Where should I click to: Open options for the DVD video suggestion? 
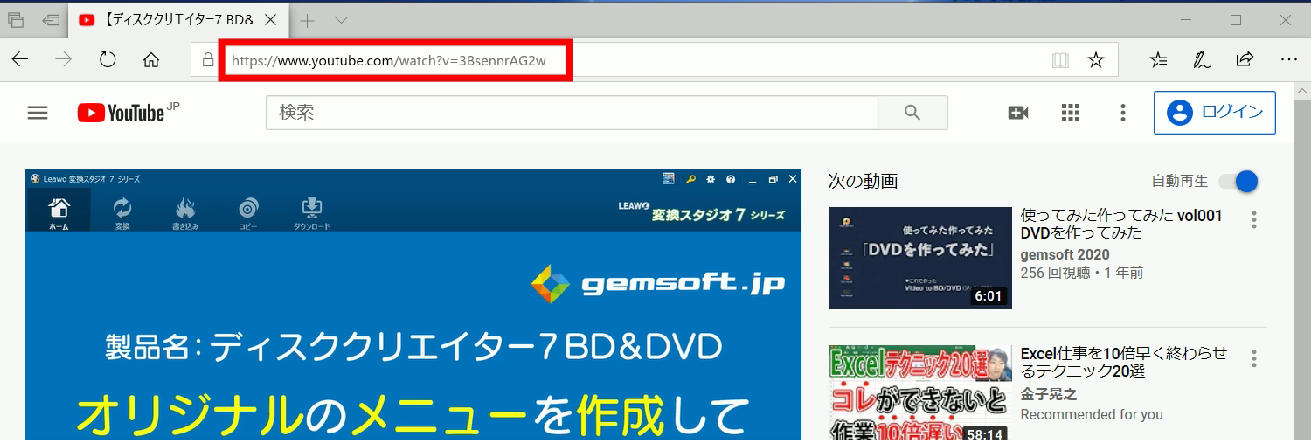click(1253, 219)
